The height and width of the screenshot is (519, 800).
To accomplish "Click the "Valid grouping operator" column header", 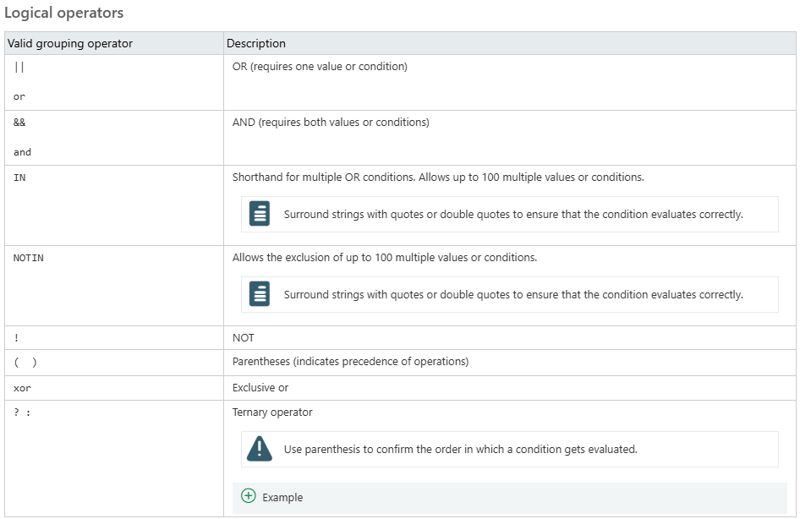I will (70, 43).
